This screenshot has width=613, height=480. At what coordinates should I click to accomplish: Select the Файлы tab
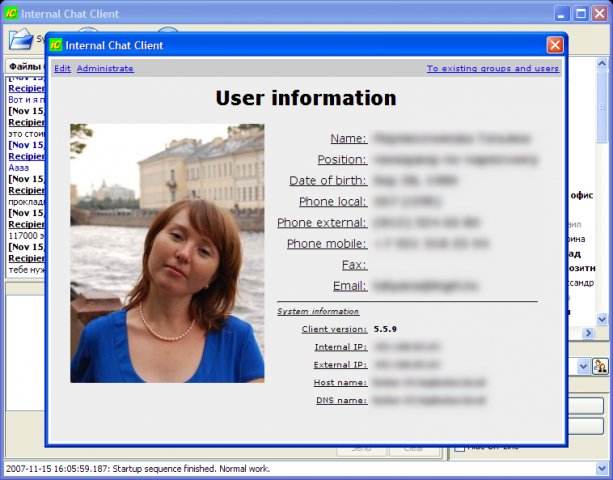click(24, 66)
